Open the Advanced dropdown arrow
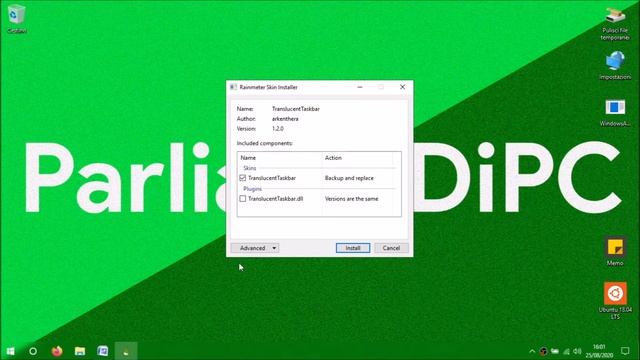The width and height of the screenshot is (640, 360). 274,248
